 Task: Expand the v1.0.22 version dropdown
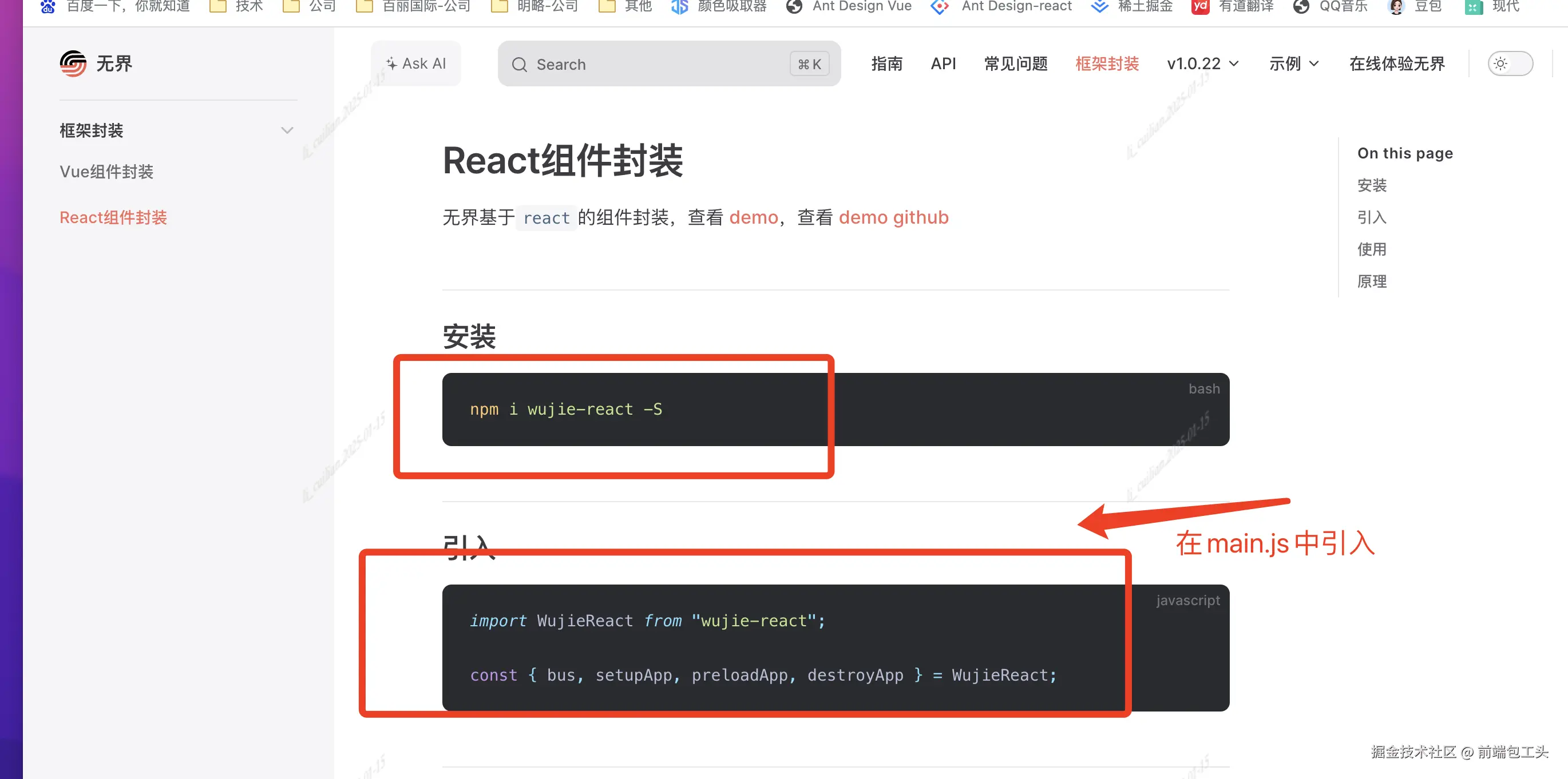[1202, 63]
